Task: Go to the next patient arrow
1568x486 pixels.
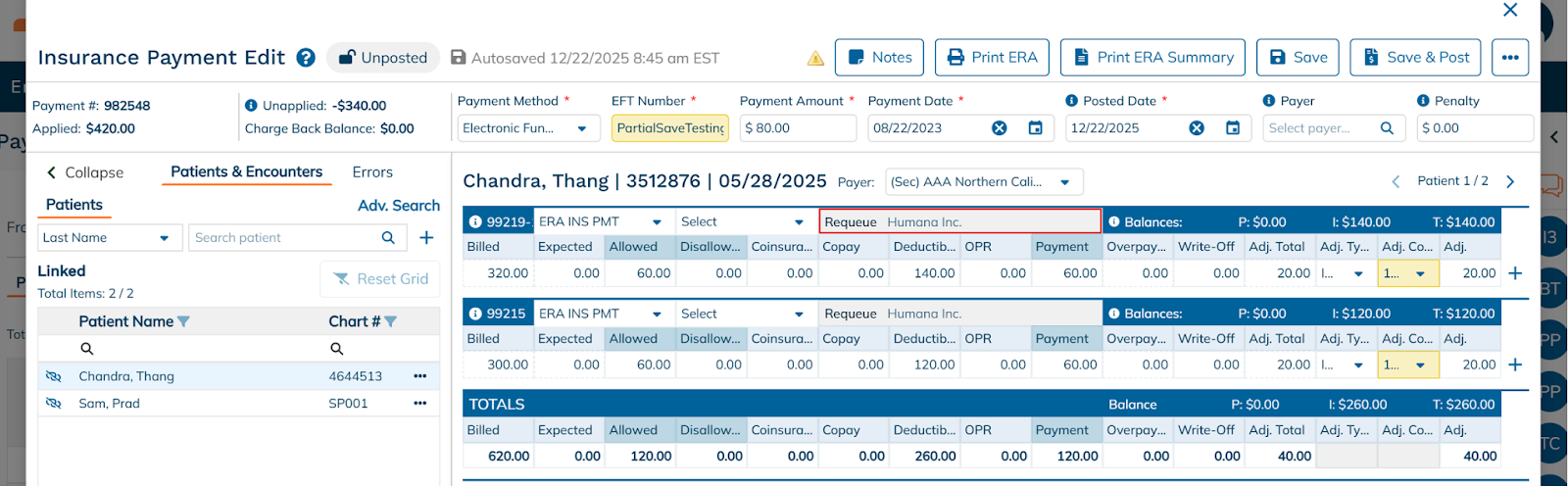Action: click(x=1510, y=181)
